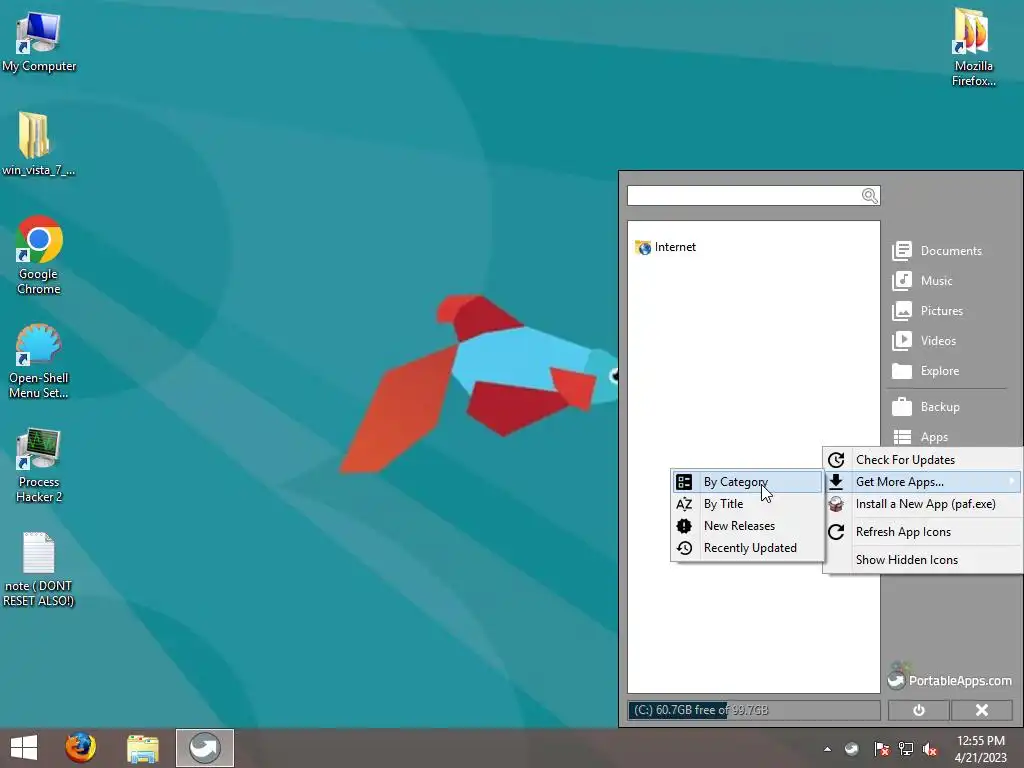Click the Pictures sidebar icon
The image size is (1024, 768).
tap(902, 311)
